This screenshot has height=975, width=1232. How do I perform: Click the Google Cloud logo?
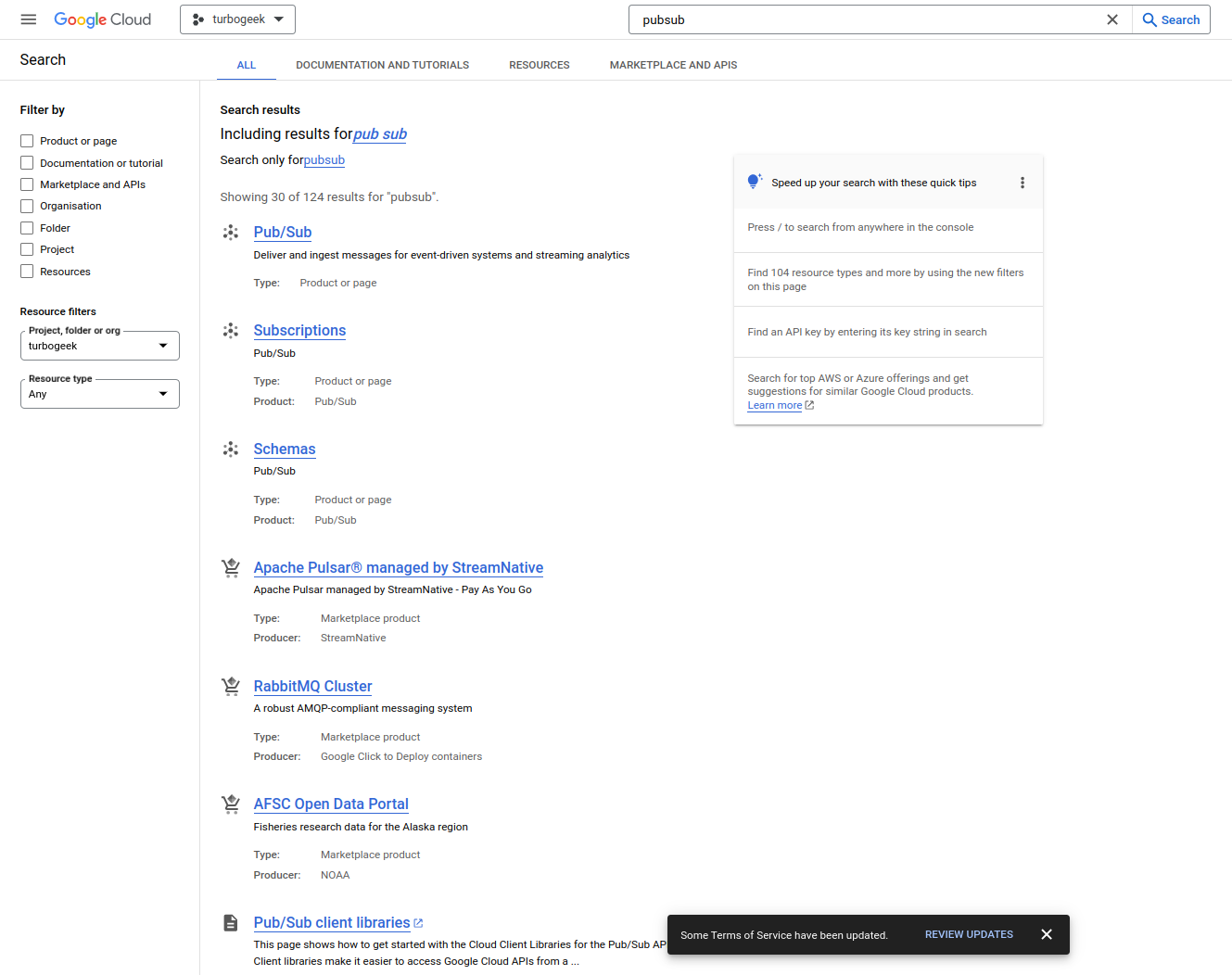(102, 19)
